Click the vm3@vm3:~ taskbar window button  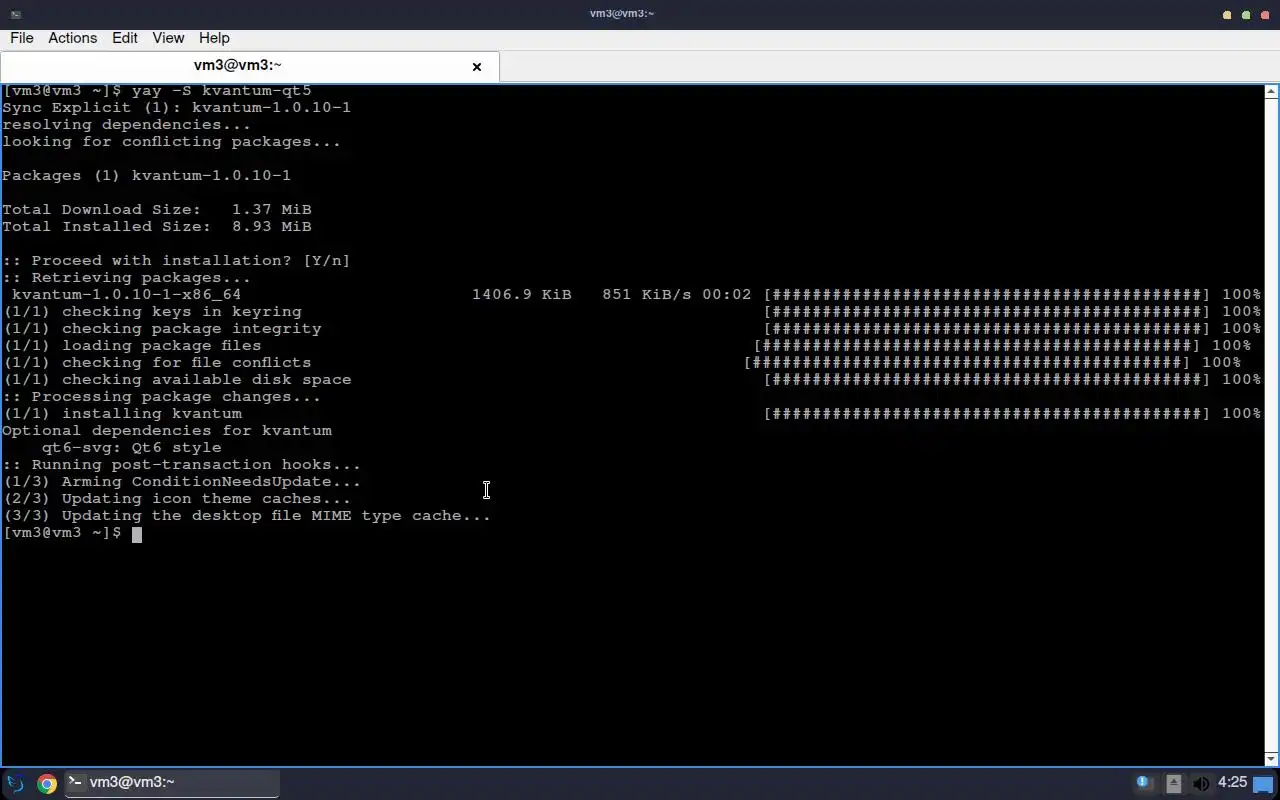point(172,783)
